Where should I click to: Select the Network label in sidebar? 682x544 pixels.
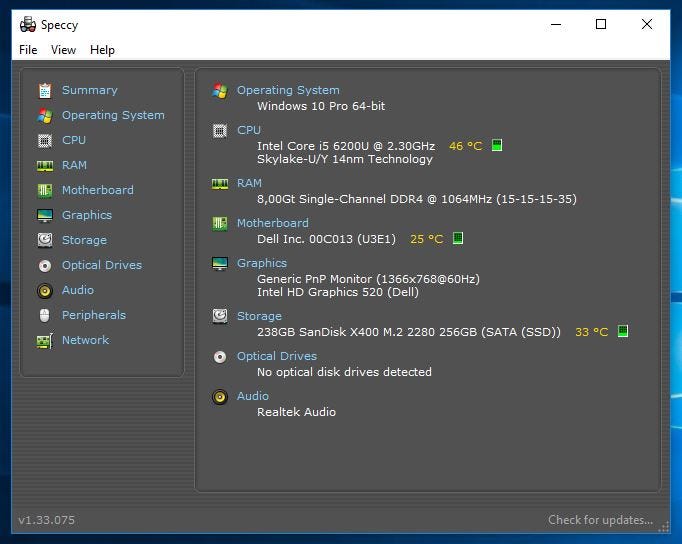[x=85, y=340]
